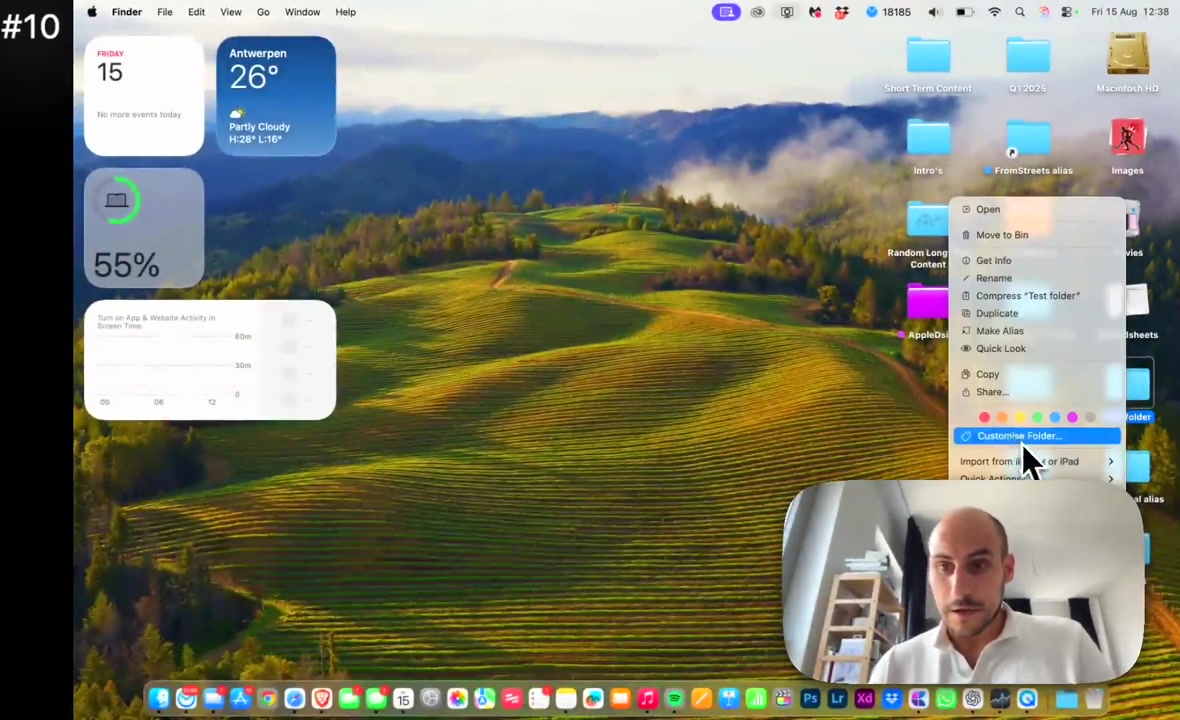Image resolution: width=1180 pixels, height=720 pixels.
Task: Open Spotify from the Dock
Action: pyautogui.click(x=674, y=699)
